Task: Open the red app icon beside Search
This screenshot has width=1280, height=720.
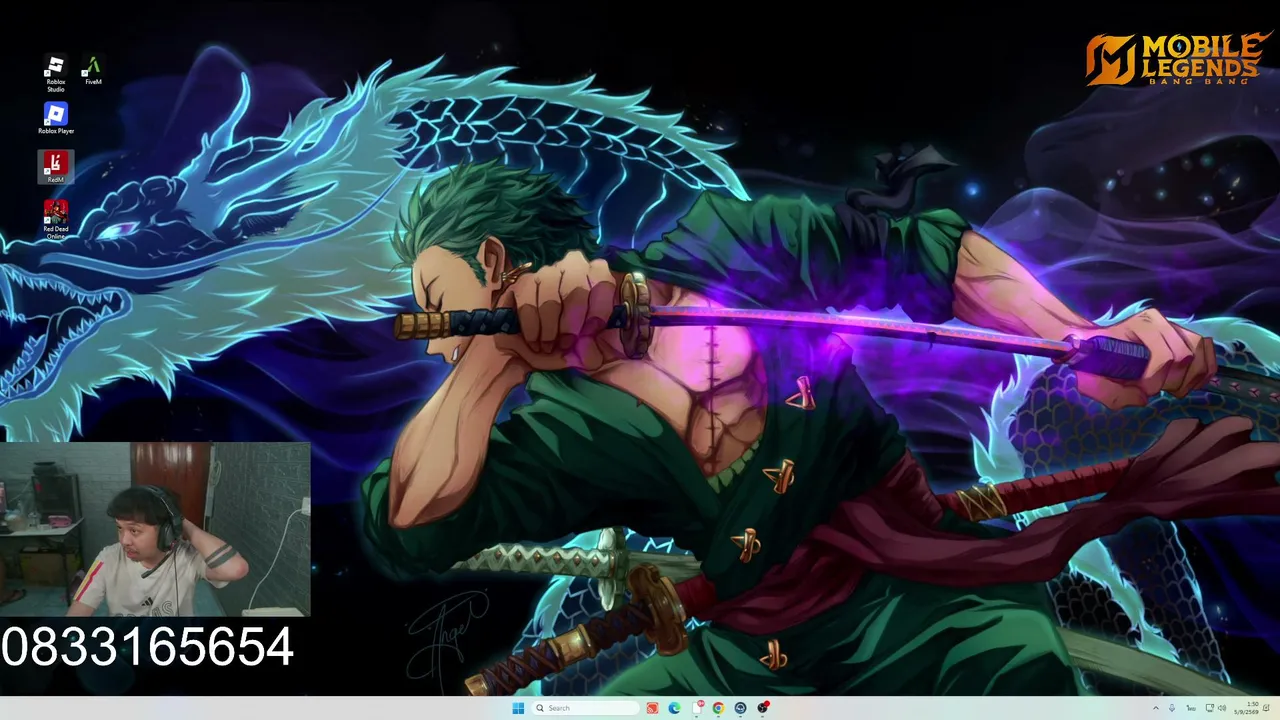Action: coord(652,708)
